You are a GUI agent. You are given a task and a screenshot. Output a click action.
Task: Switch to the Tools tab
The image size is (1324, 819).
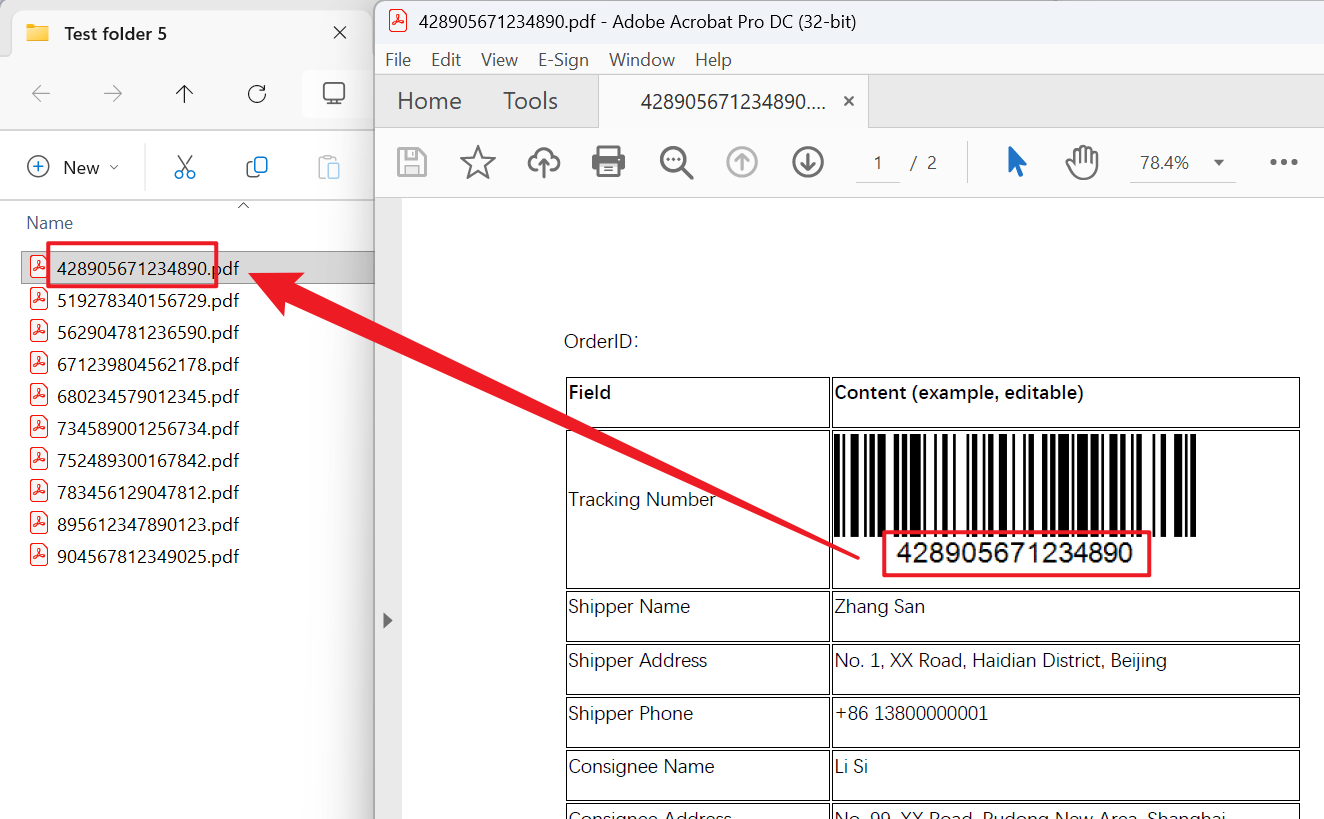tap(530, 101)
